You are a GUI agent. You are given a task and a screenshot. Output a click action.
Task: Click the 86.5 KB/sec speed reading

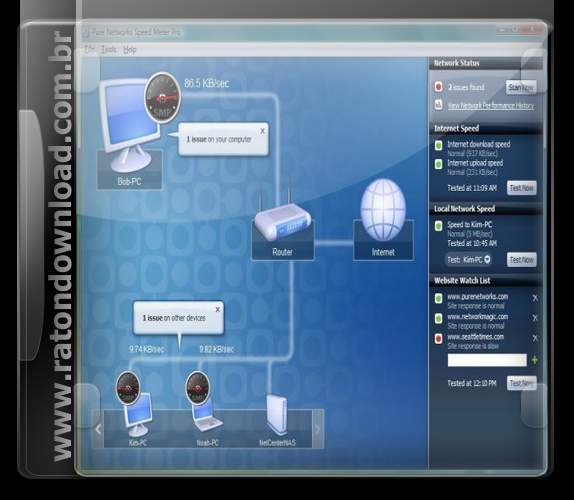tap(206, 83)
